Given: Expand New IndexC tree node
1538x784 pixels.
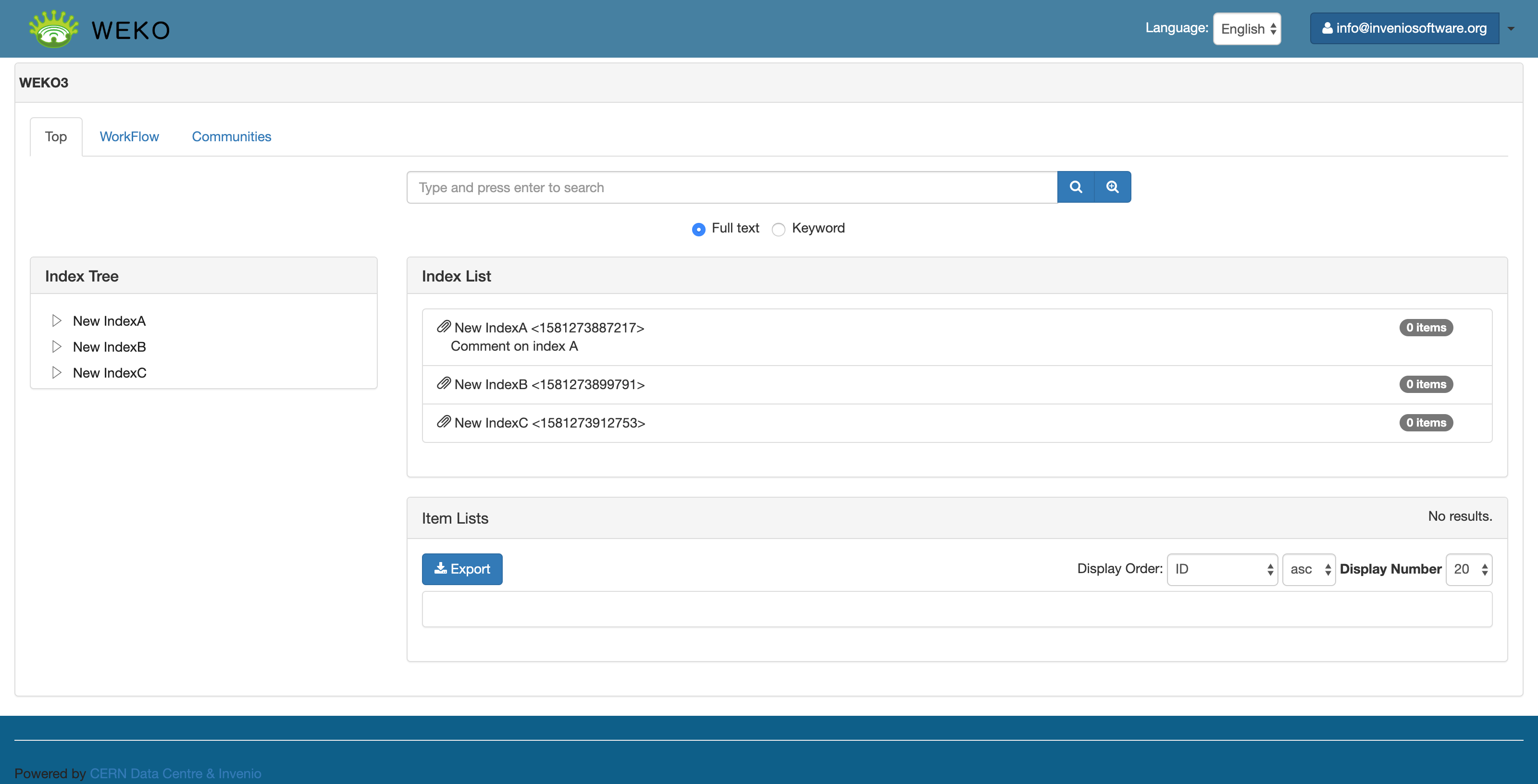Looking at the screenshot, I should point(57,373).
